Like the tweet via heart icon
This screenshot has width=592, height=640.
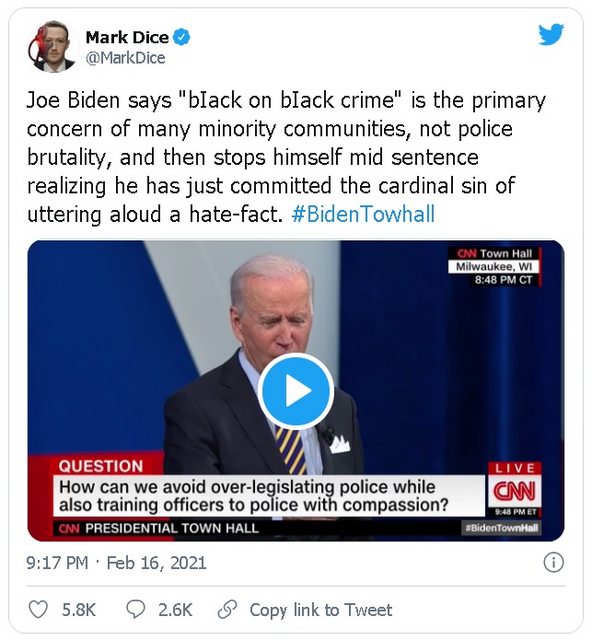pos(38,609)
